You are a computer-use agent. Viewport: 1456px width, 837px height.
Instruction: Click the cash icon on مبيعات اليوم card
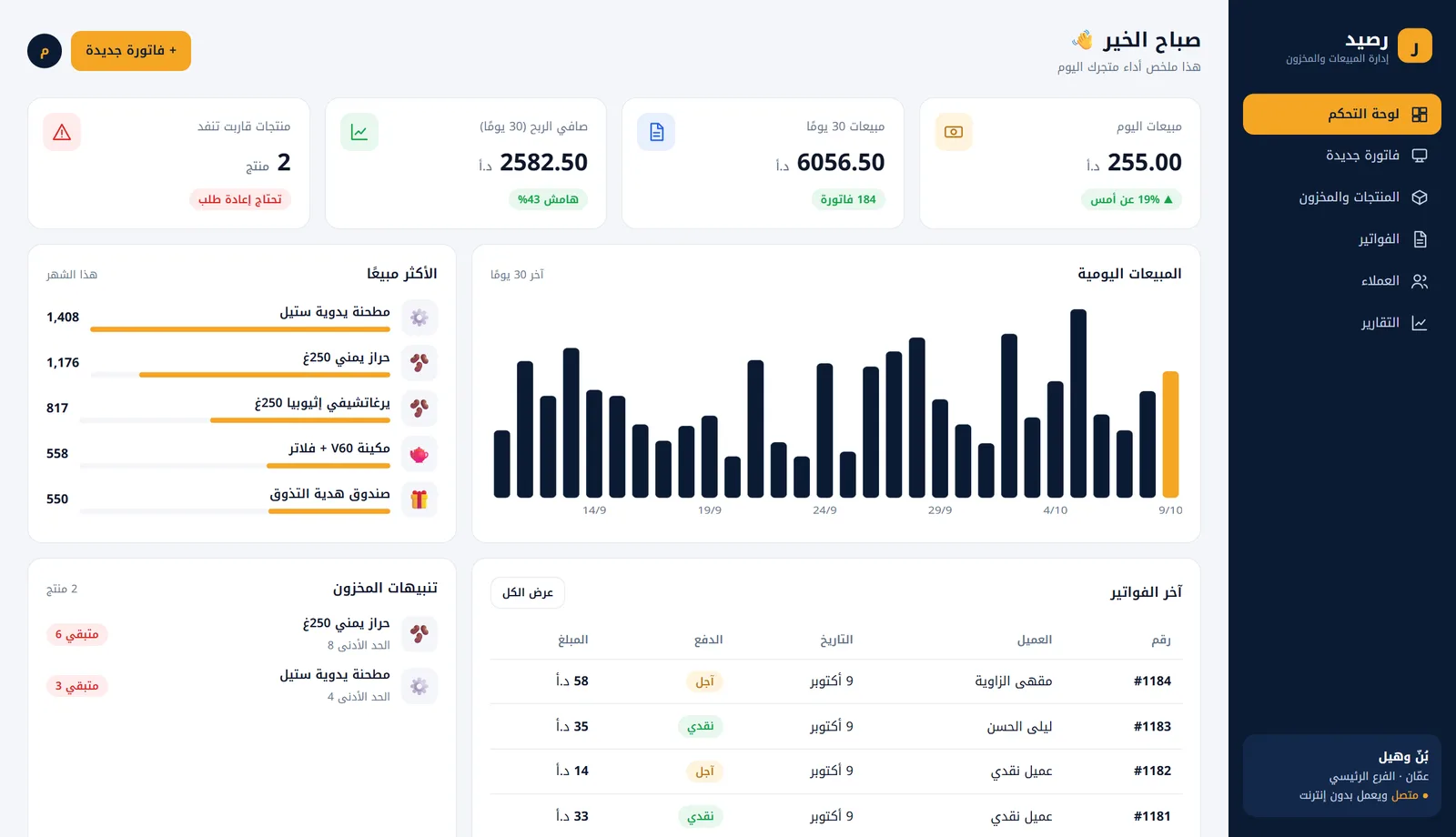point(954,132)
